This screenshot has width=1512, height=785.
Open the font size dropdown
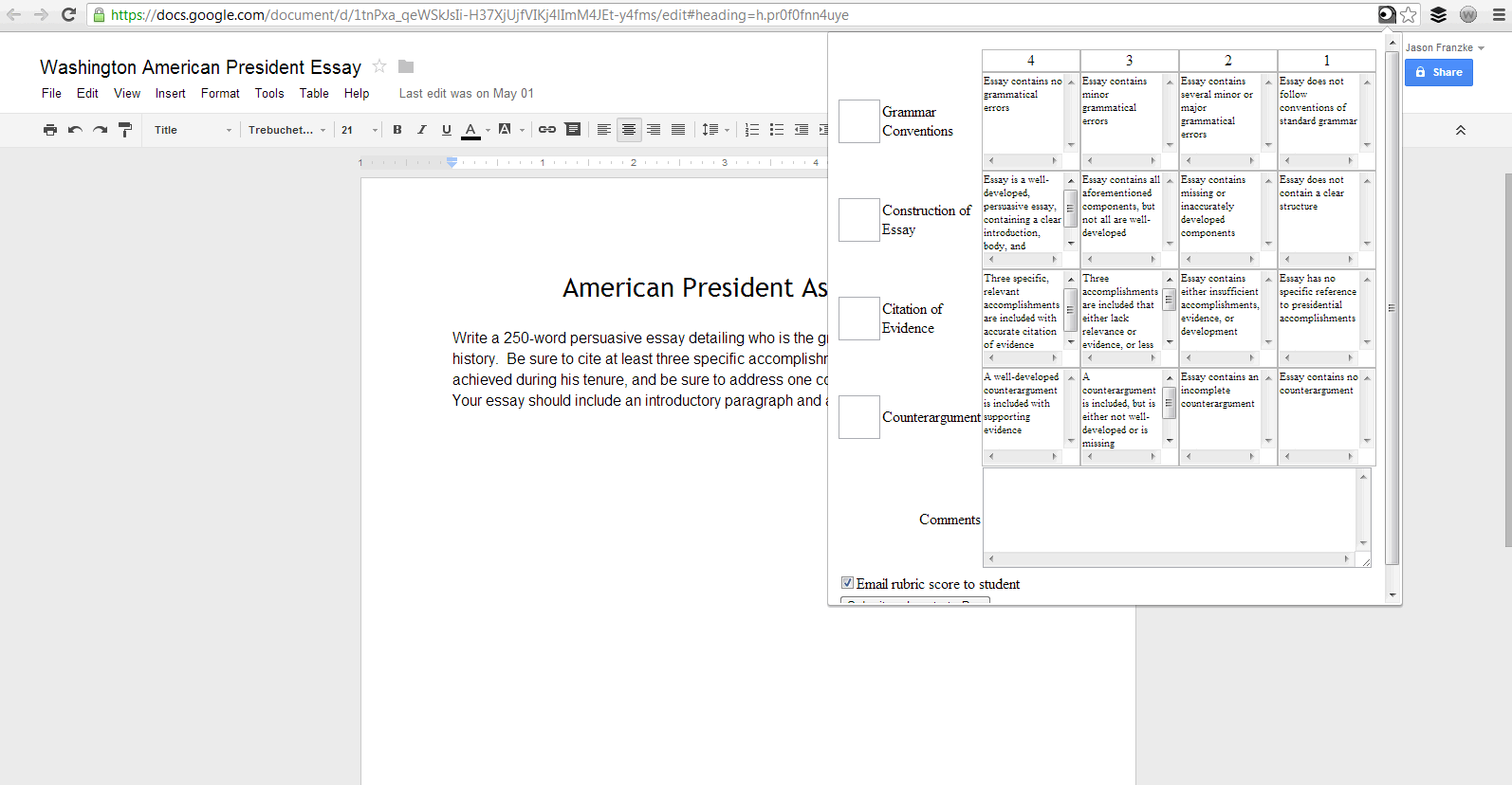click(x=359, y=130)
